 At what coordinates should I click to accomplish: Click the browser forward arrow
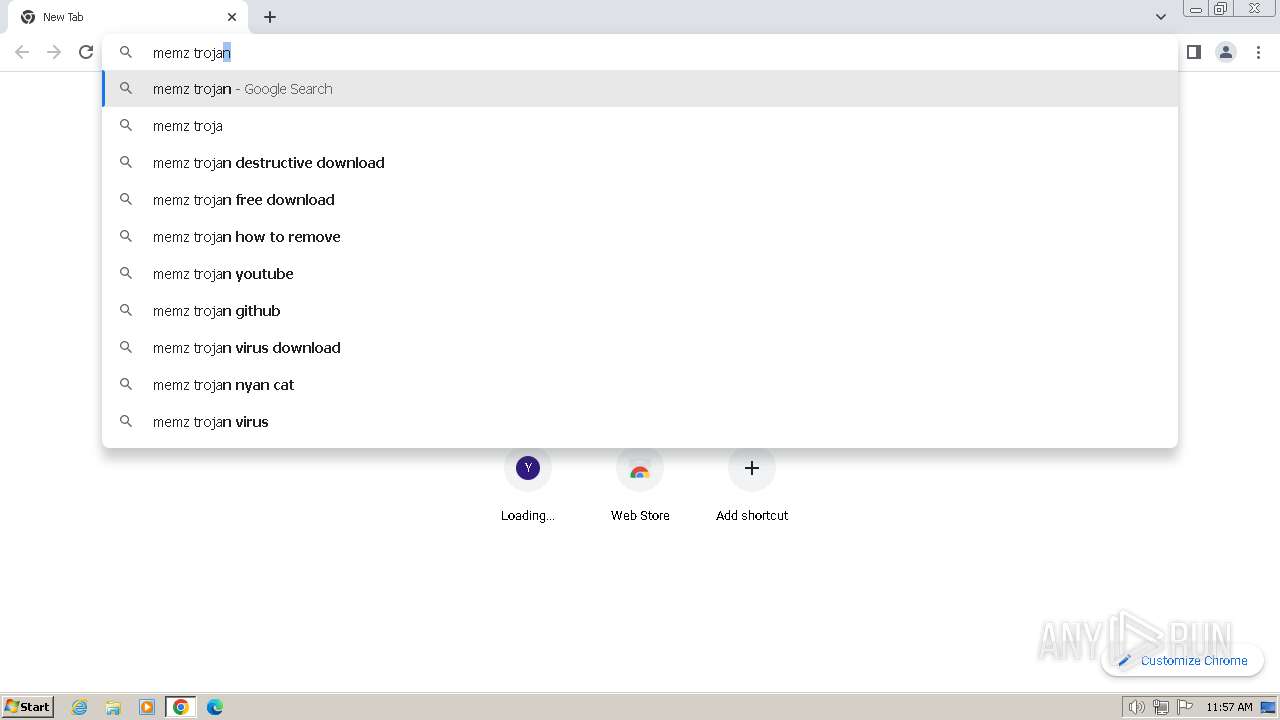54,52
